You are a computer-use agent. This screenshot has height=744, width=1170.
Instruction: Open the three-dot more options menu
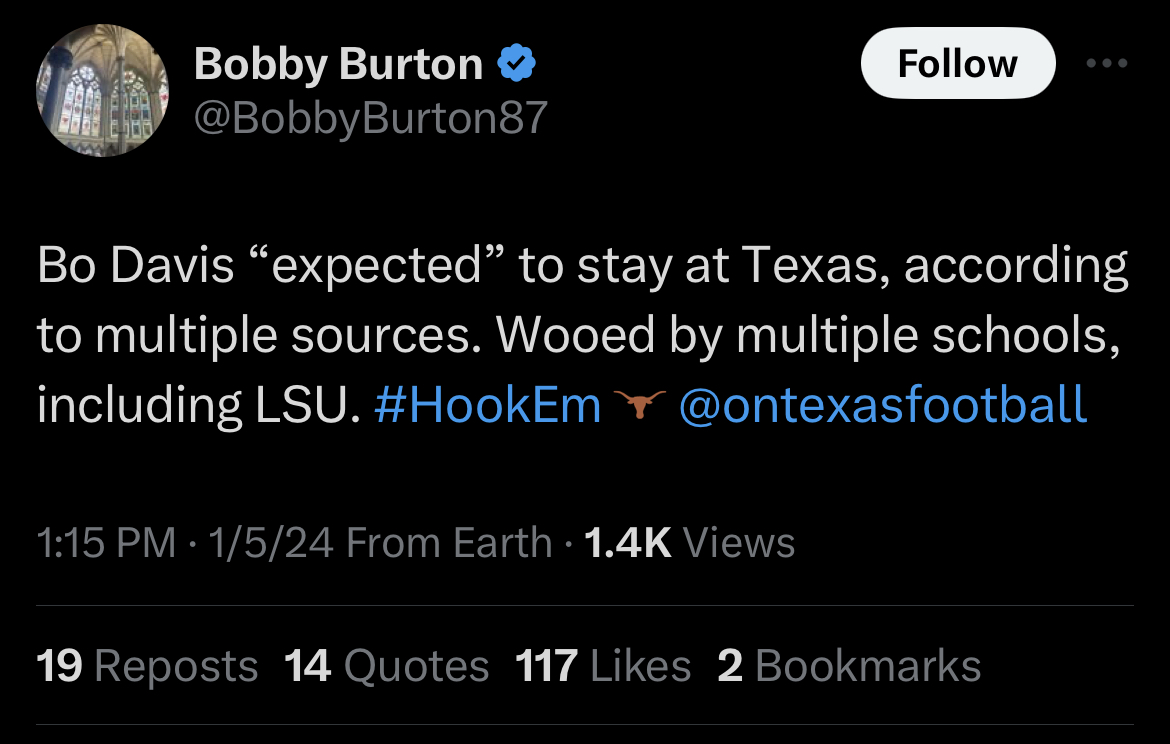(x=1107, y=64)
